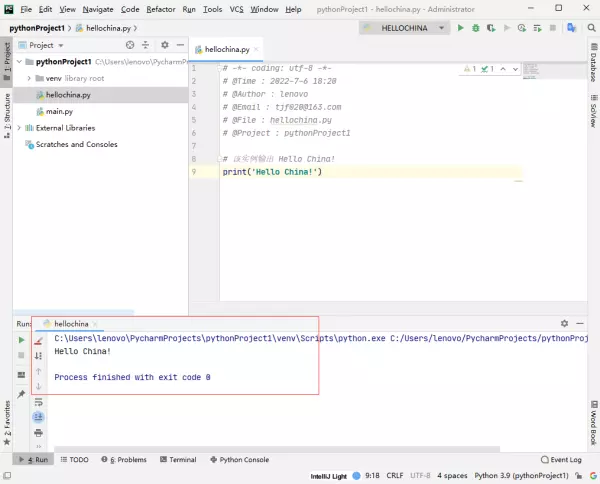Toggle tool window buttons icon in status bar
Screen dimensions: 600x484
point(7,476)
